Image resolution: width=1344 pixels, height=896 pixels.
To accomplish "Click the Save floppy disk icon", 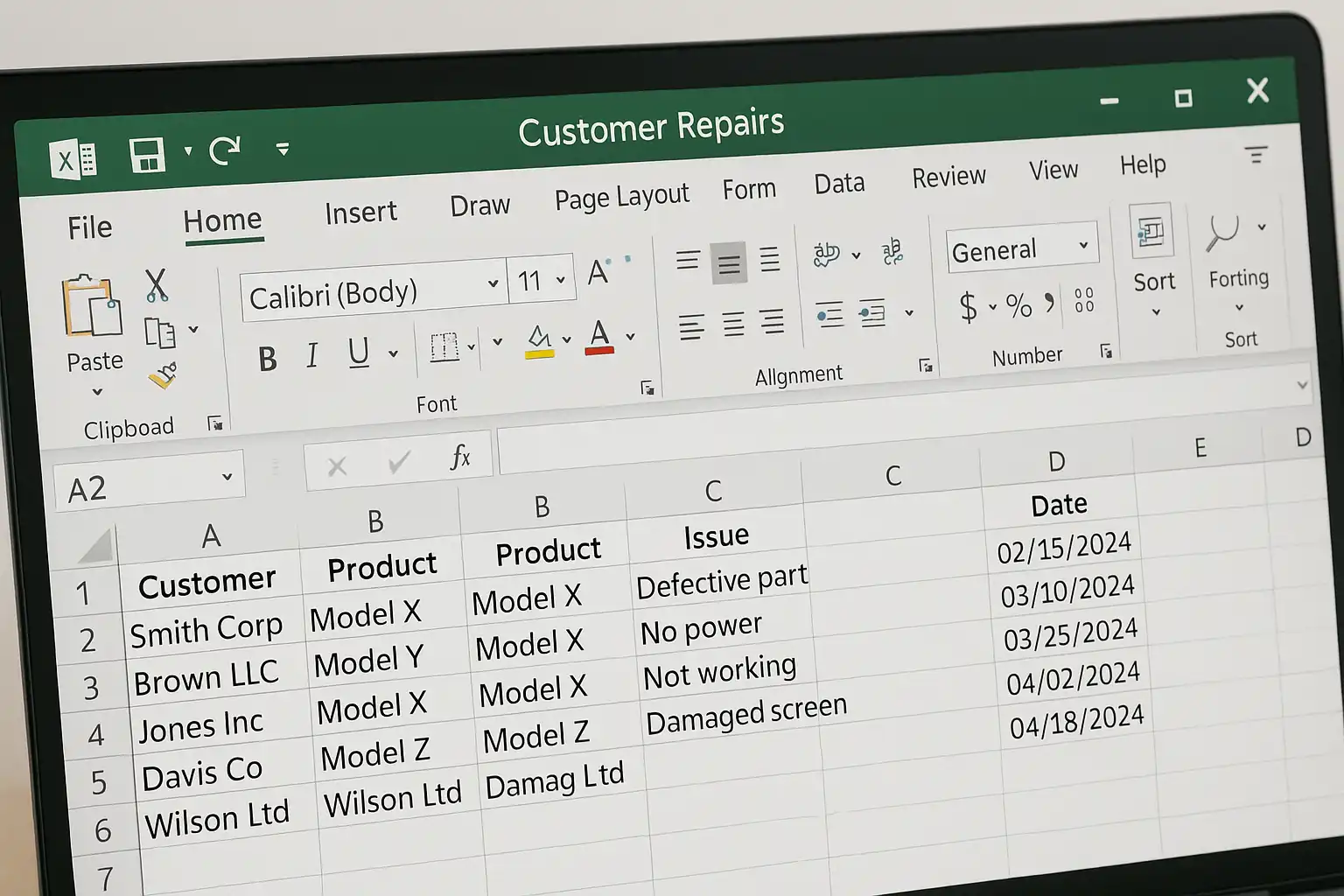I will tap(147, 156).
